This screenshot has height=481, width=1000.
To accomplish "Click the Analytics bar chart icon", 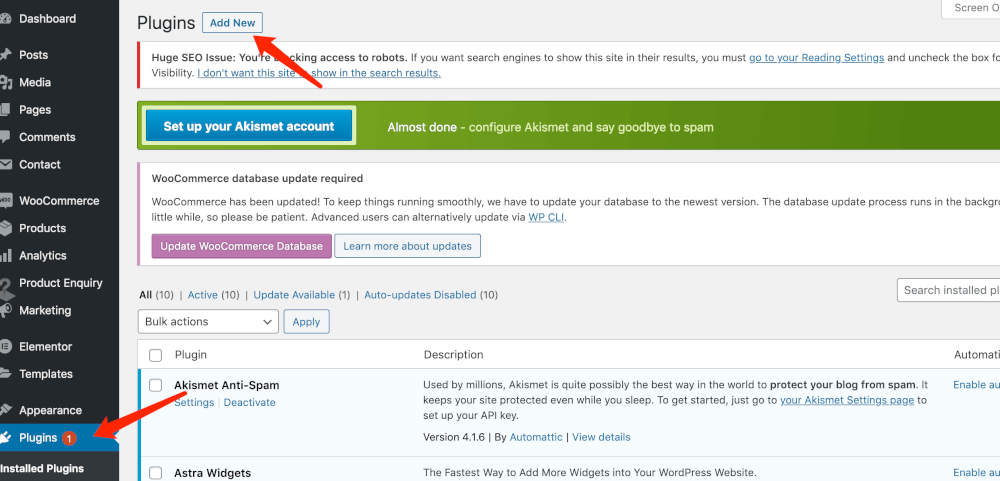I will point(5,256).
